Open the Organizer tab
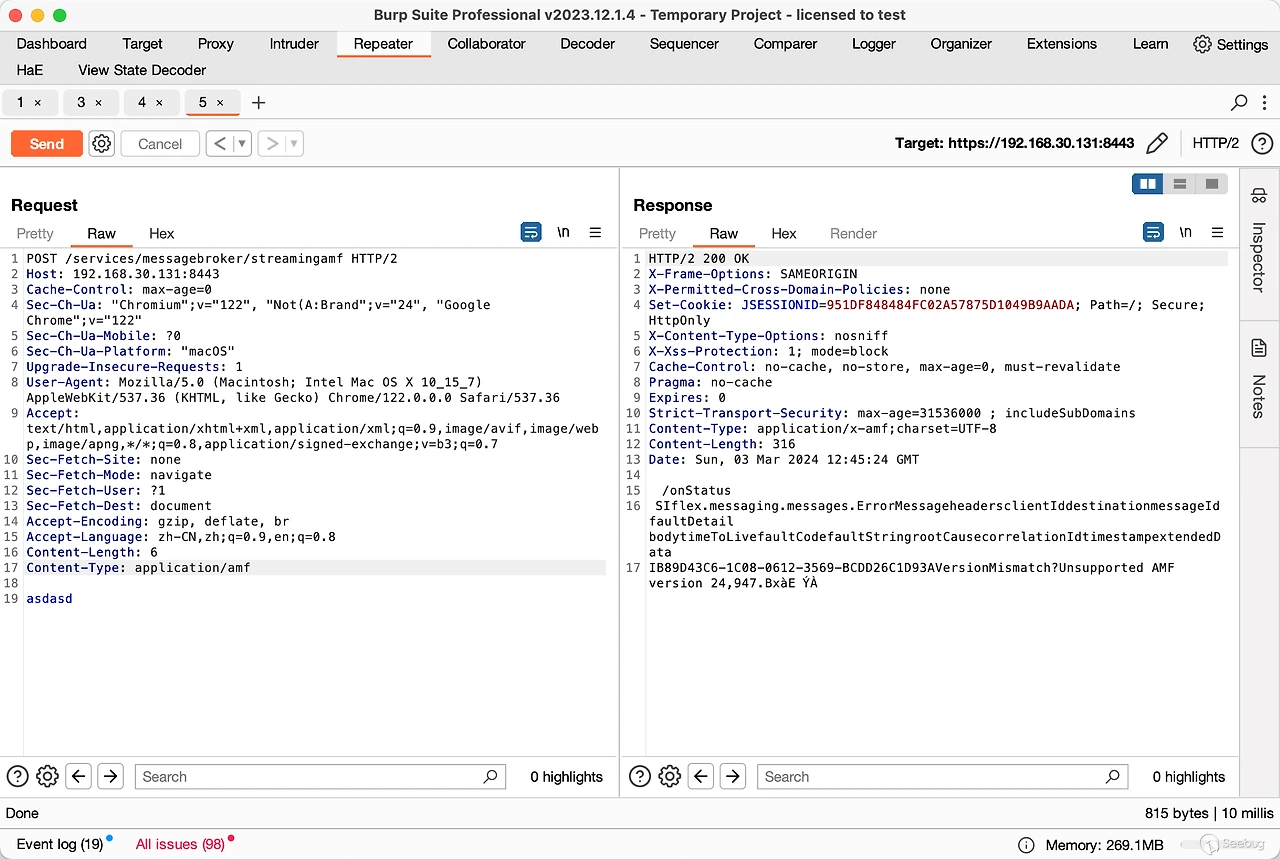This screenshot has width=1280, height=859. tap(961, 44)
